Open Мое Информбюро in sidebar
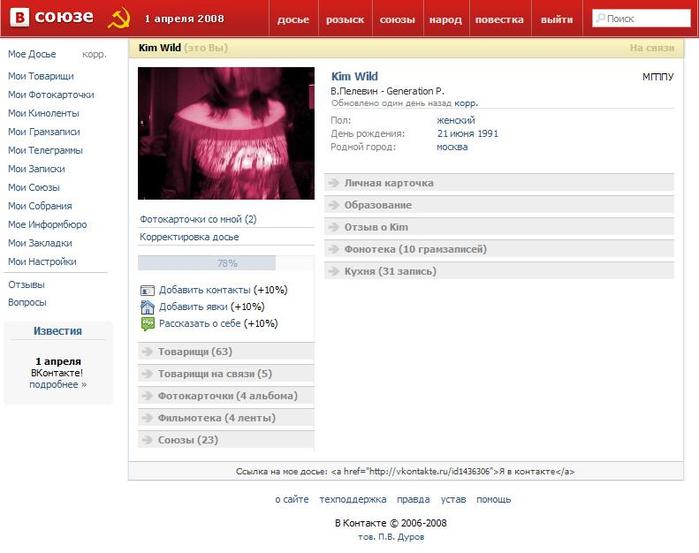This screenshot has height=553, width=699. 48,224
